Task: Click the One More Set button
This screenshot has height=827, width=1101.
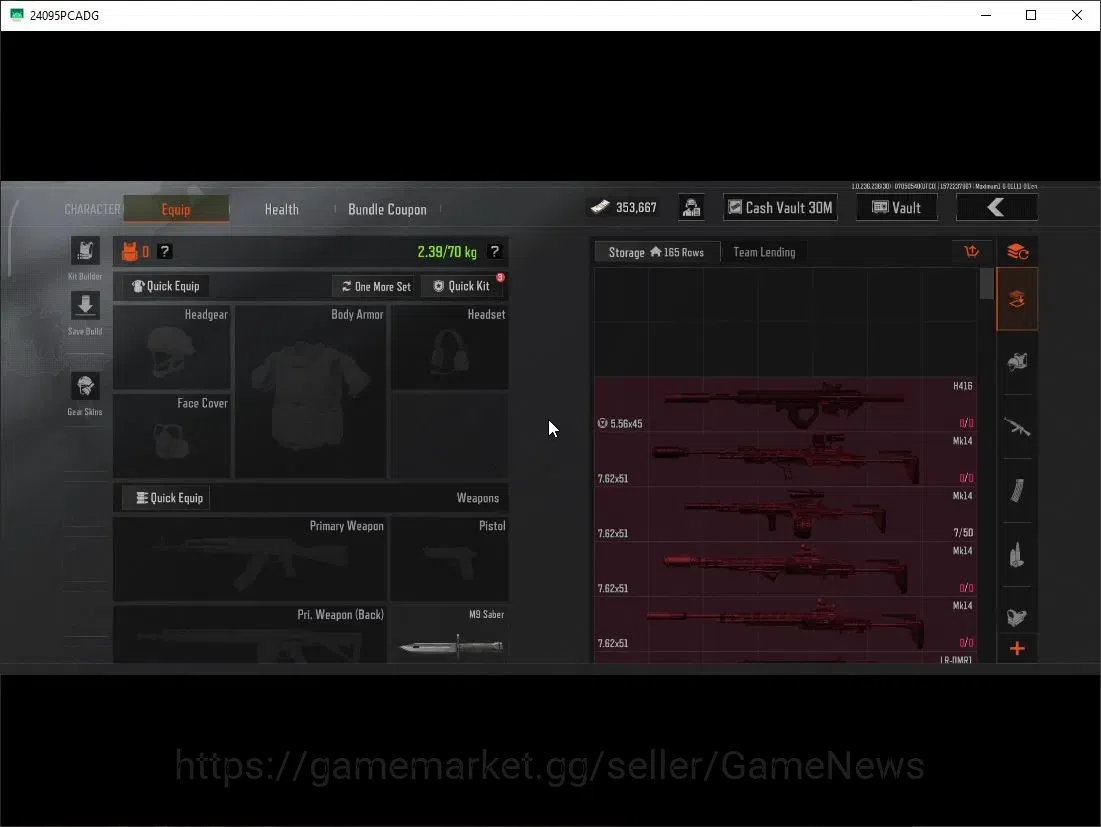Action: coord(376,286)
